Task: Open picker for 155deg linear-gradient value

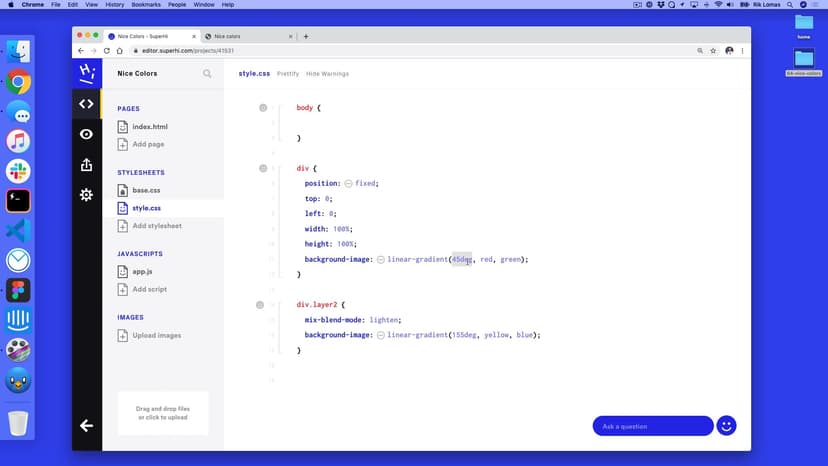Action: [381, 335]
